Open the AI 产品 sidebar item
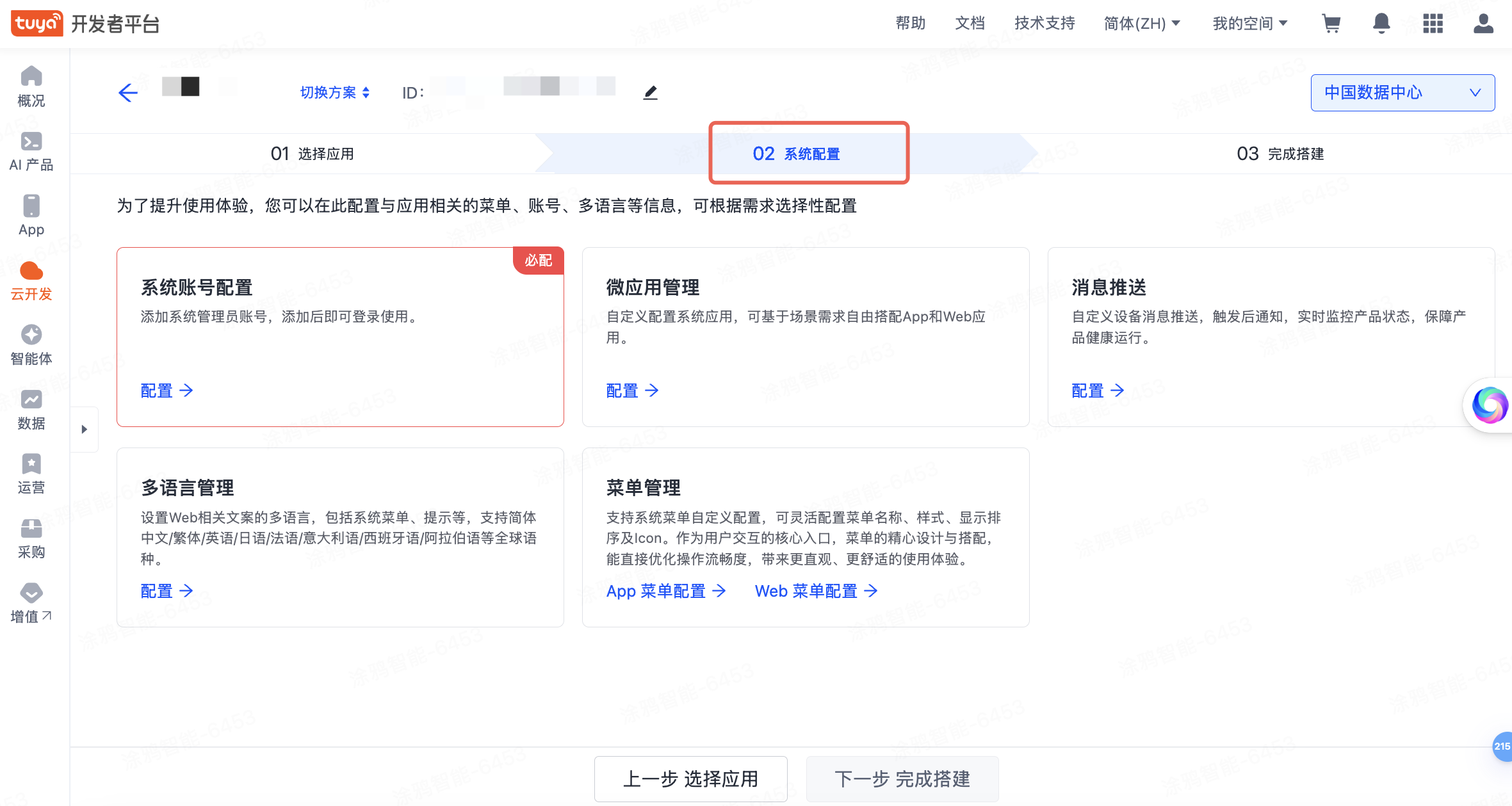Screen dimensions: 1512x806 (31, 152)
